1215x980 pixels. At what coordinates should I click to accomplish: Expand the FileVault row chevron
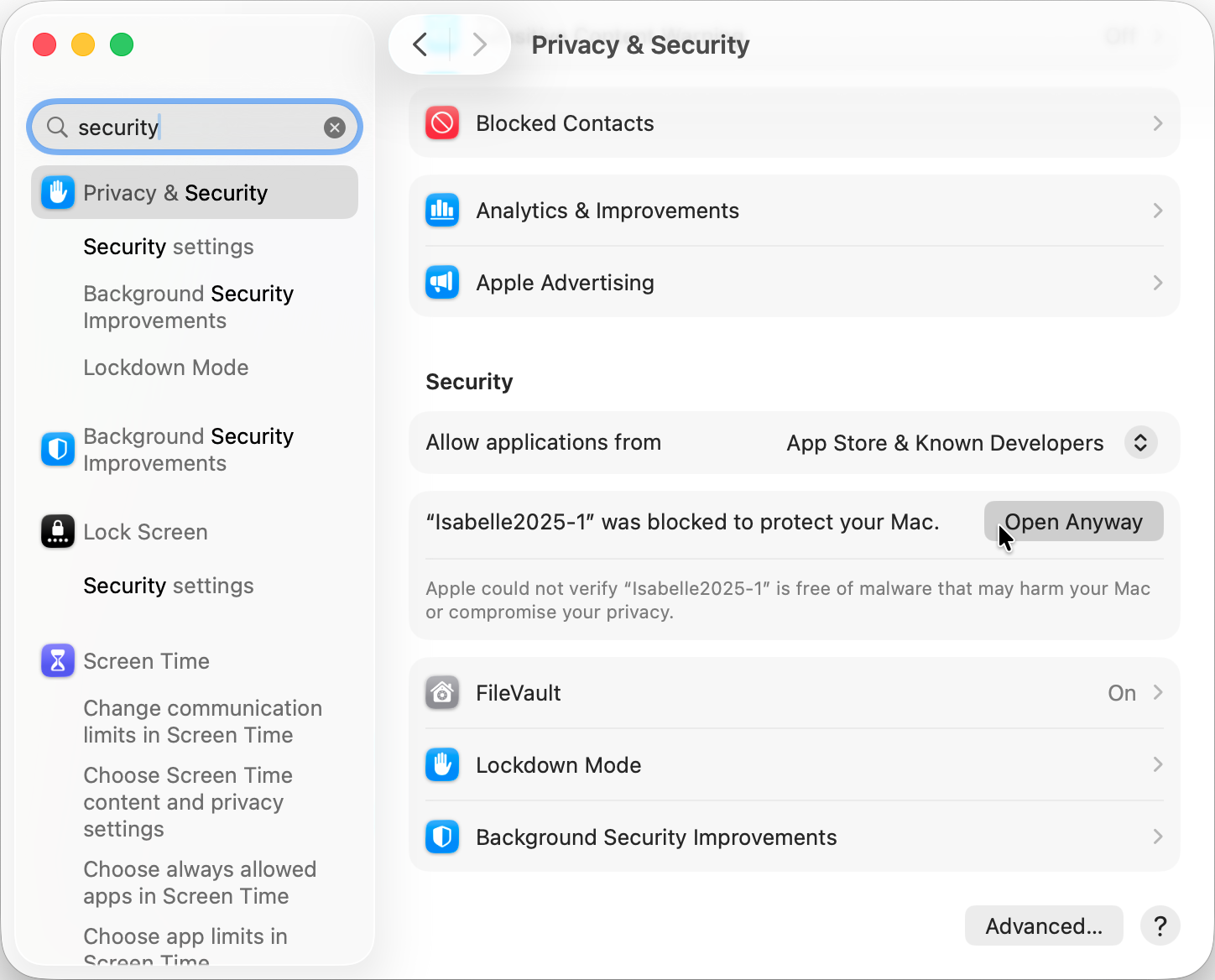point(1157,693)
